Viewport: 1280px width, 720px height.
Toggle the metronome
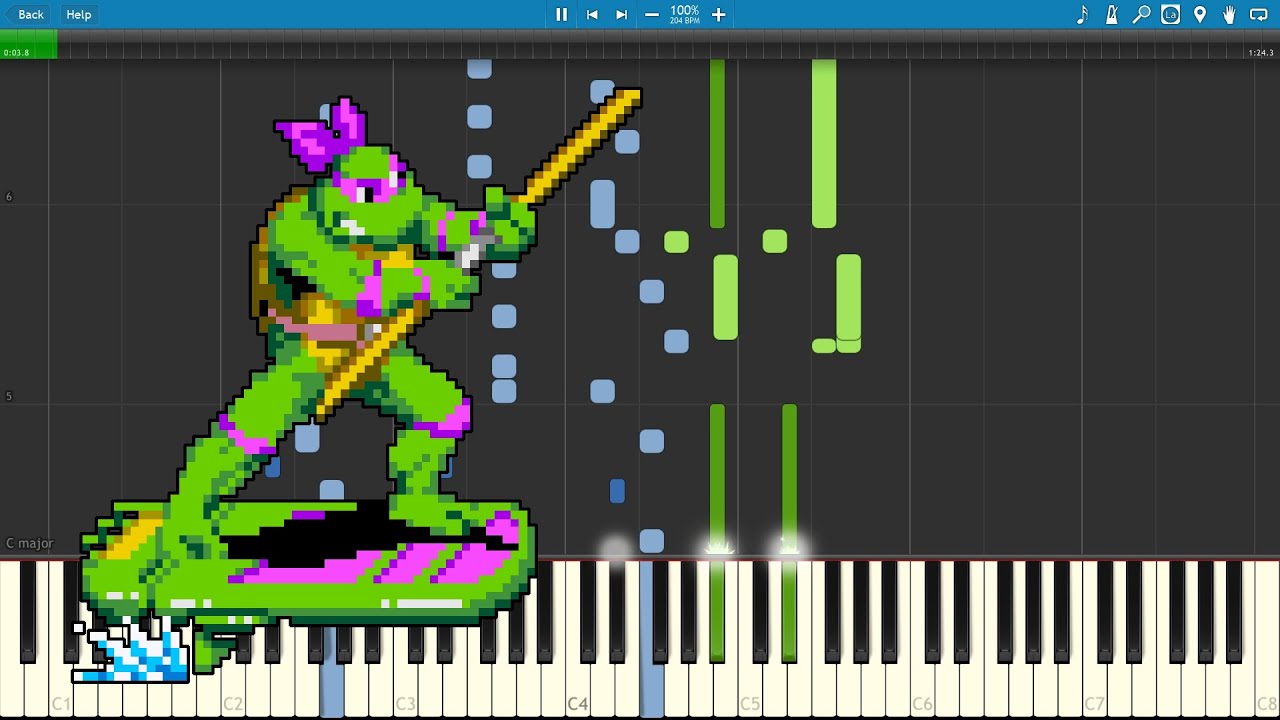point(1112,14)
